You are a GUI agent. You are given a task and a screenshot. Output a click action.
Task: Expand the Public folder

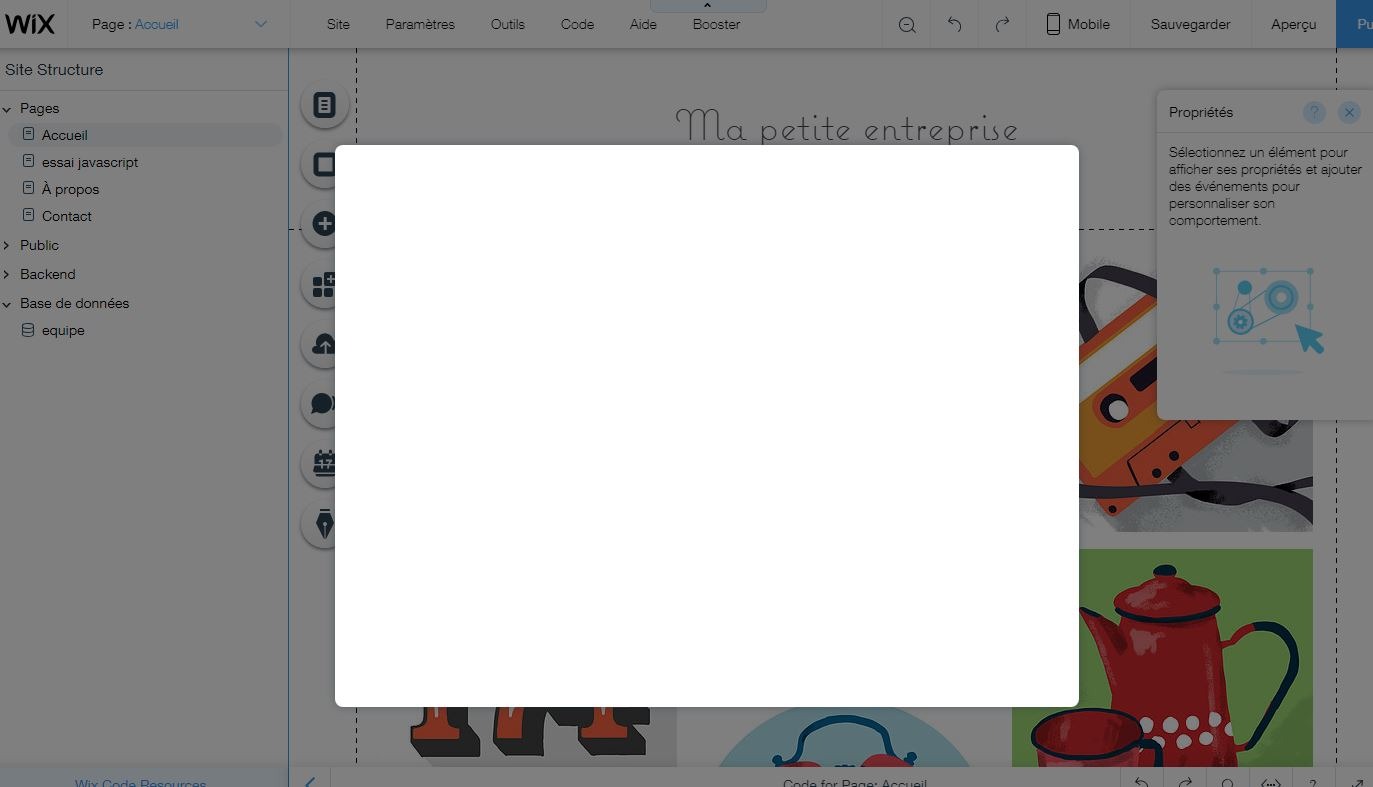coord(7,245)
